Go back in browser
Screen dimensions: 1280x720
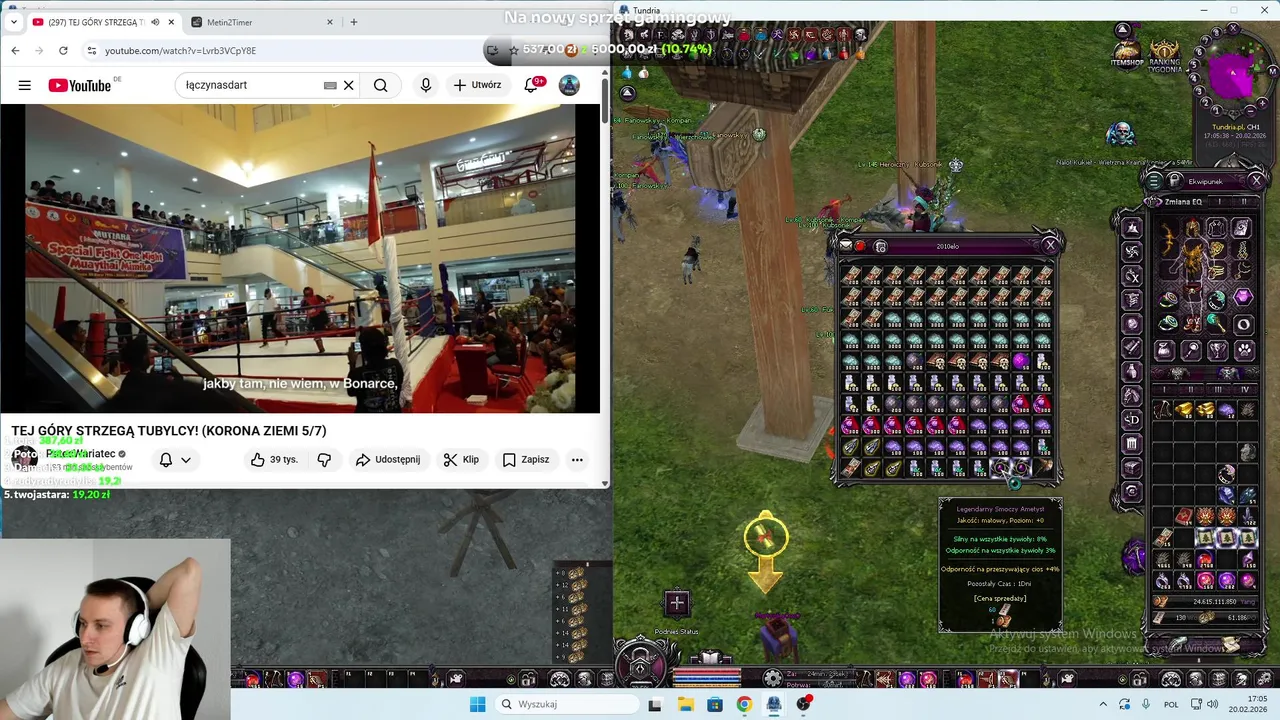click(15, 50)
